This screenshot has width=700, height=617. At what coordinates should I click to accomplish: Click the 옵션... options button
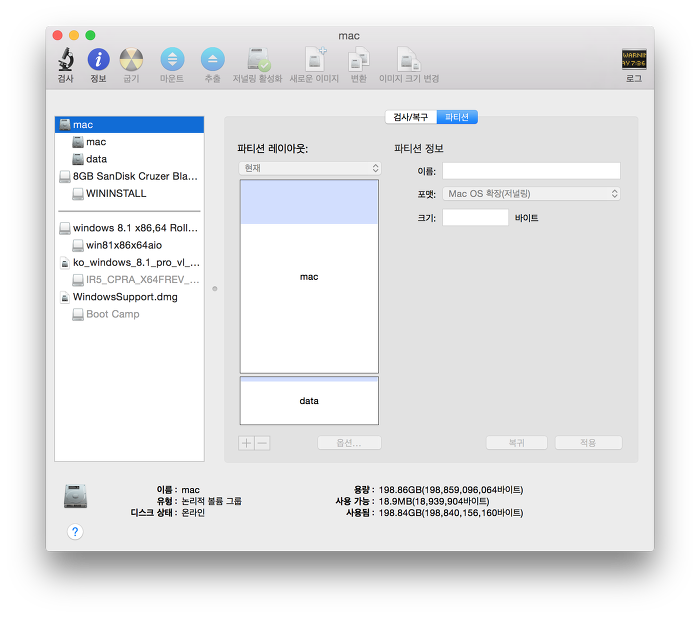click(349, 443)
